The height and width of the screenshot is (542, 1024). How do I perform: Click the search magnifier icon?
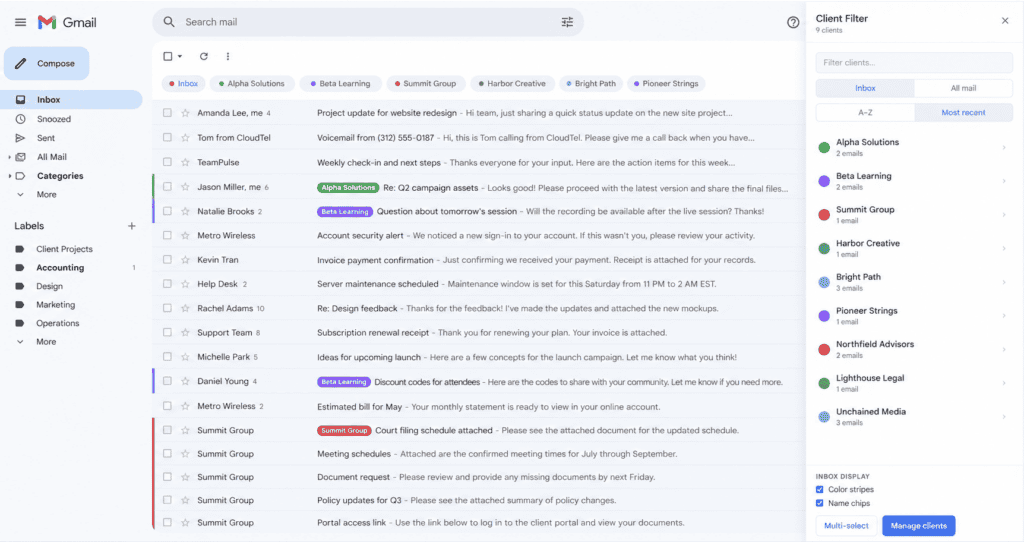[x=168, y=22]
